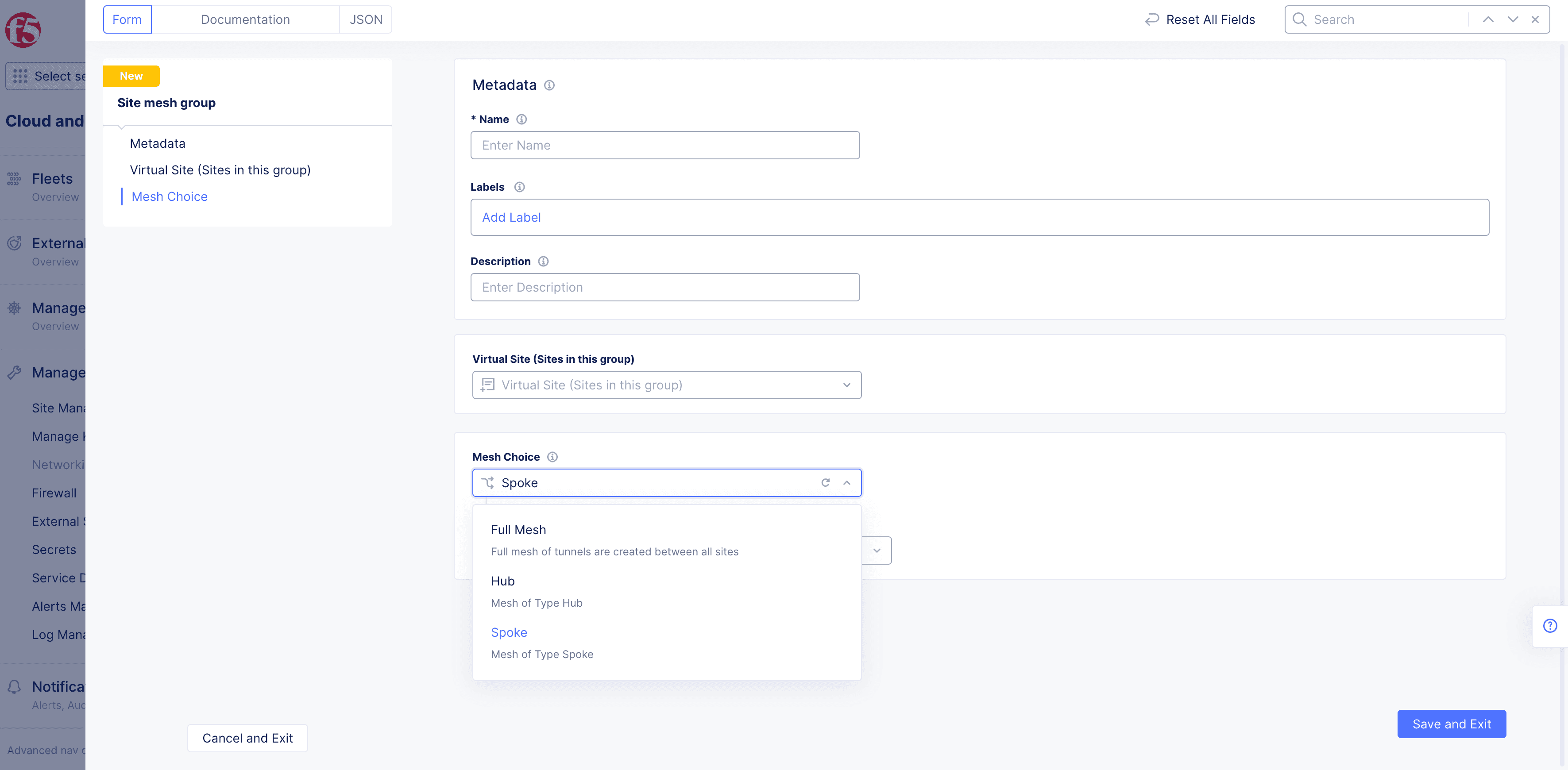Click the F5 logo
The width and height of the screenshot is (1568, 770).
pos(23,30)
